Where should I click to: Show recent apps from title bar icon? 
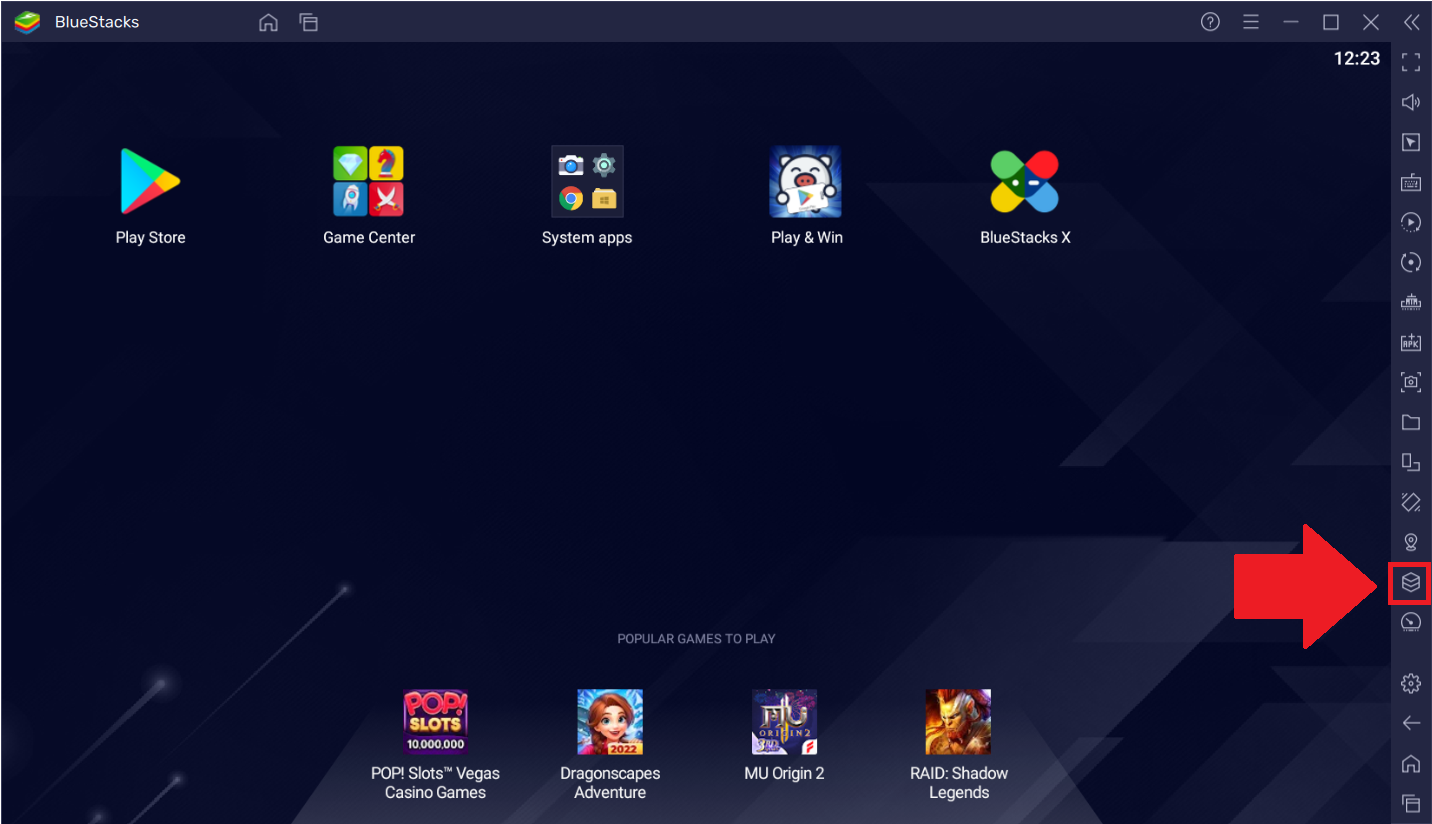point(308,22)
